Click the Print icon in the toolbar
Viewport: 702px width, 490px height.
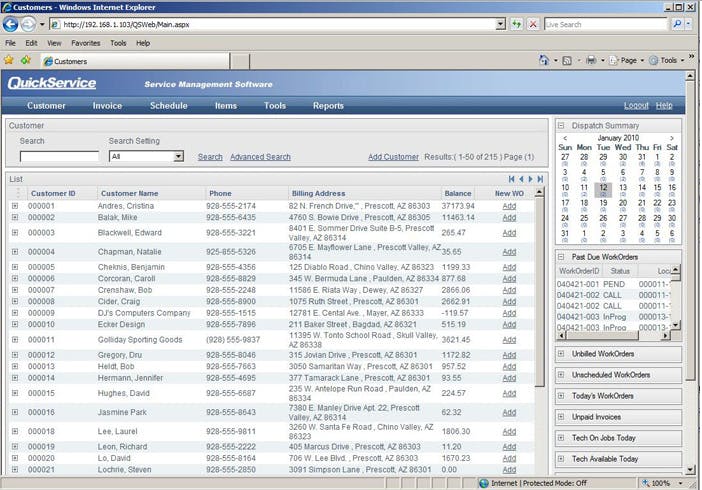591,61
